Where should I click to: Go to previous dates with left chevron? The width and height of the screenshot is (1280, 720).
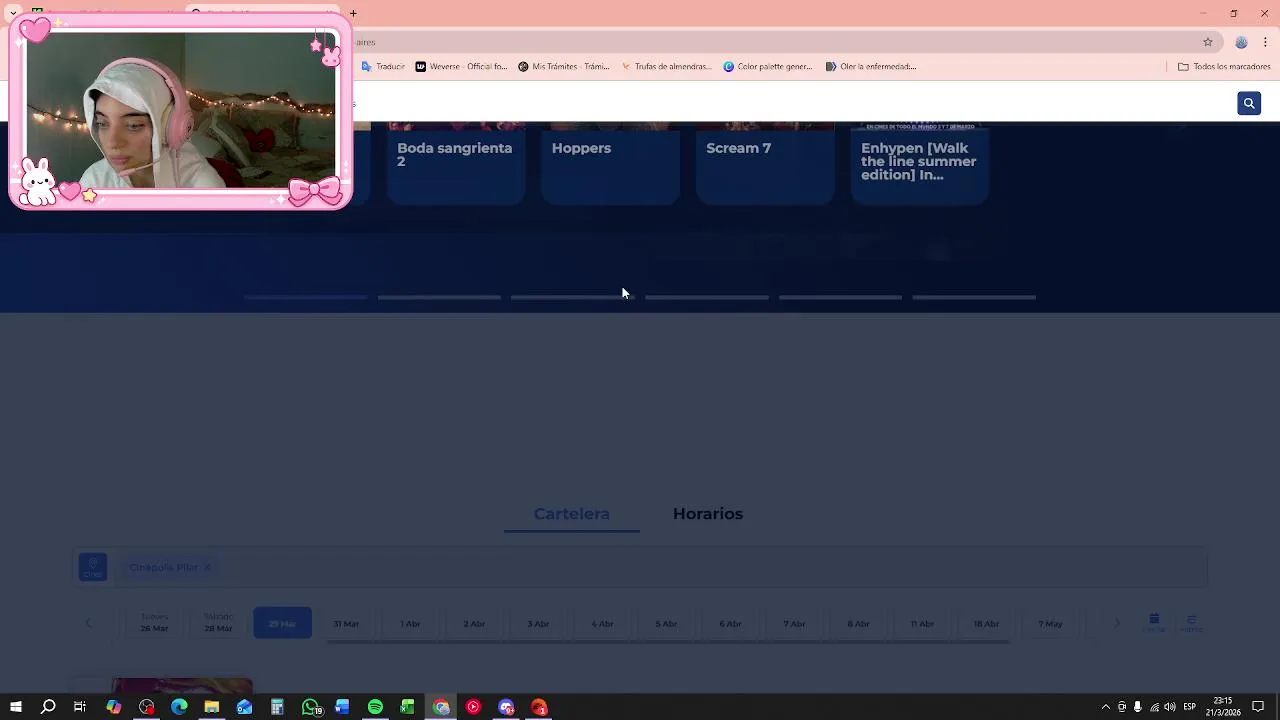pyautogui.click(x=88, y=623)
